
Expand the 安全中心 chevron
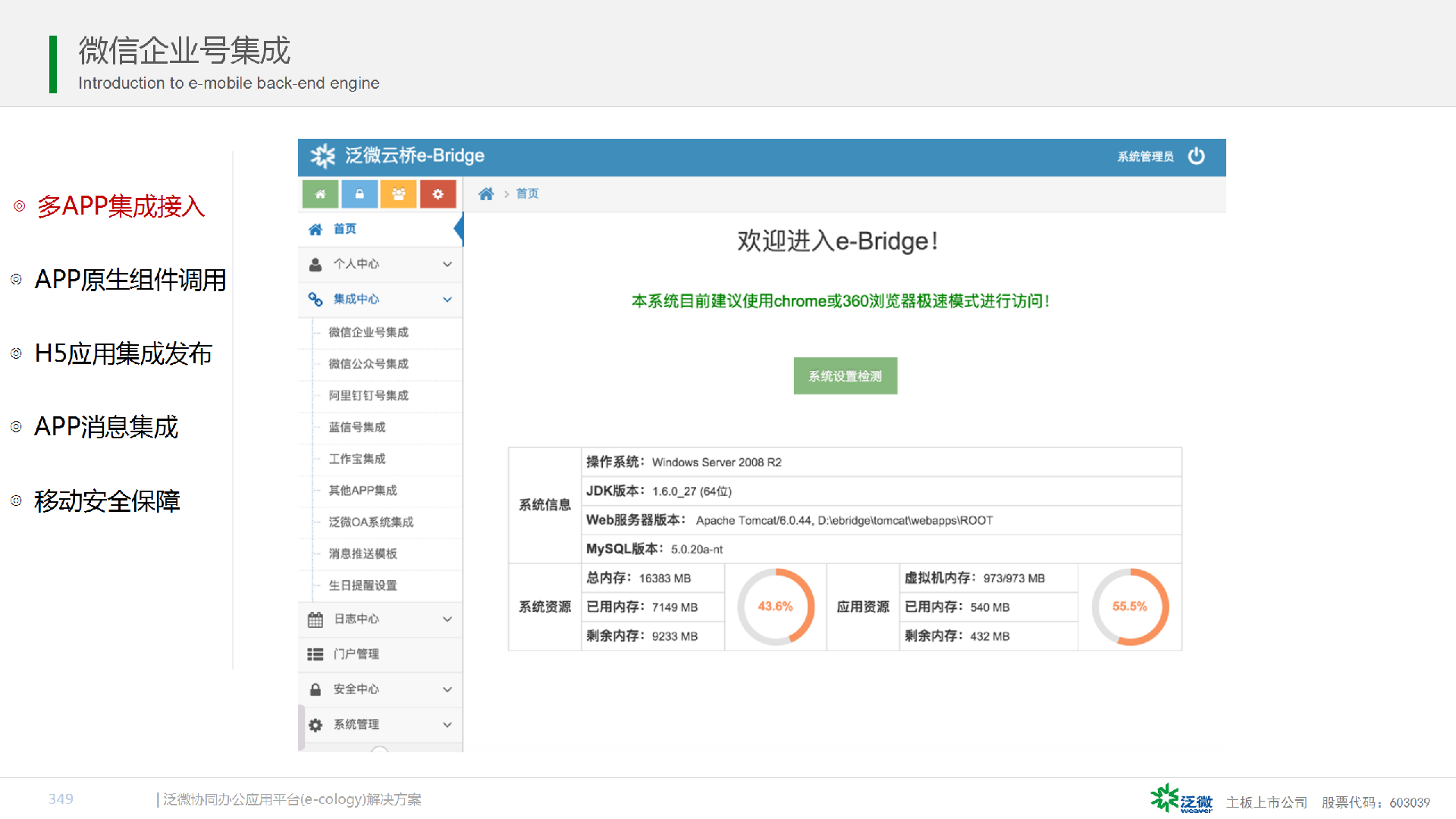click(x=447, y=689)
